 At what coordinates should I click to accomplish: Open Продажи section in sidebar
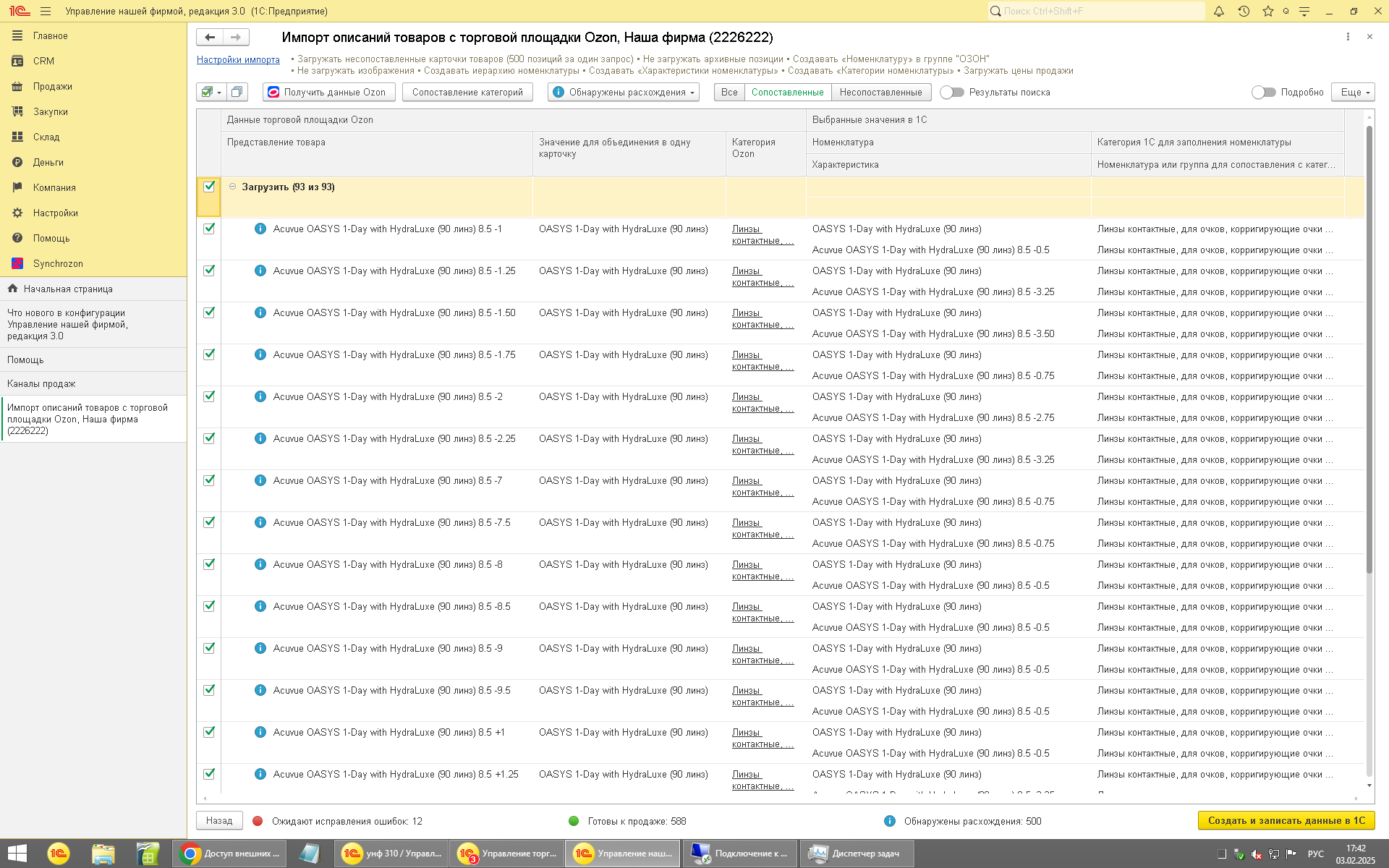52,86
